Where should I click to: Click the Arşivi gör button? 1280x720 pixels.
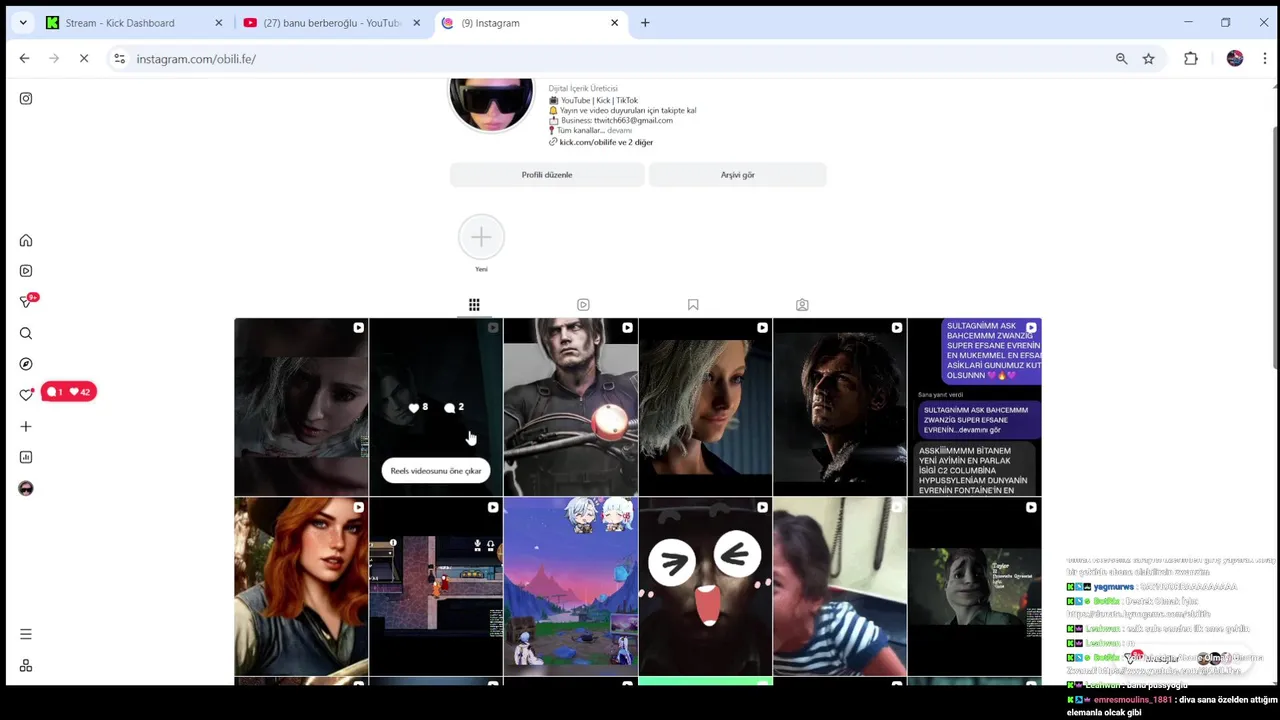pos(738,175)
